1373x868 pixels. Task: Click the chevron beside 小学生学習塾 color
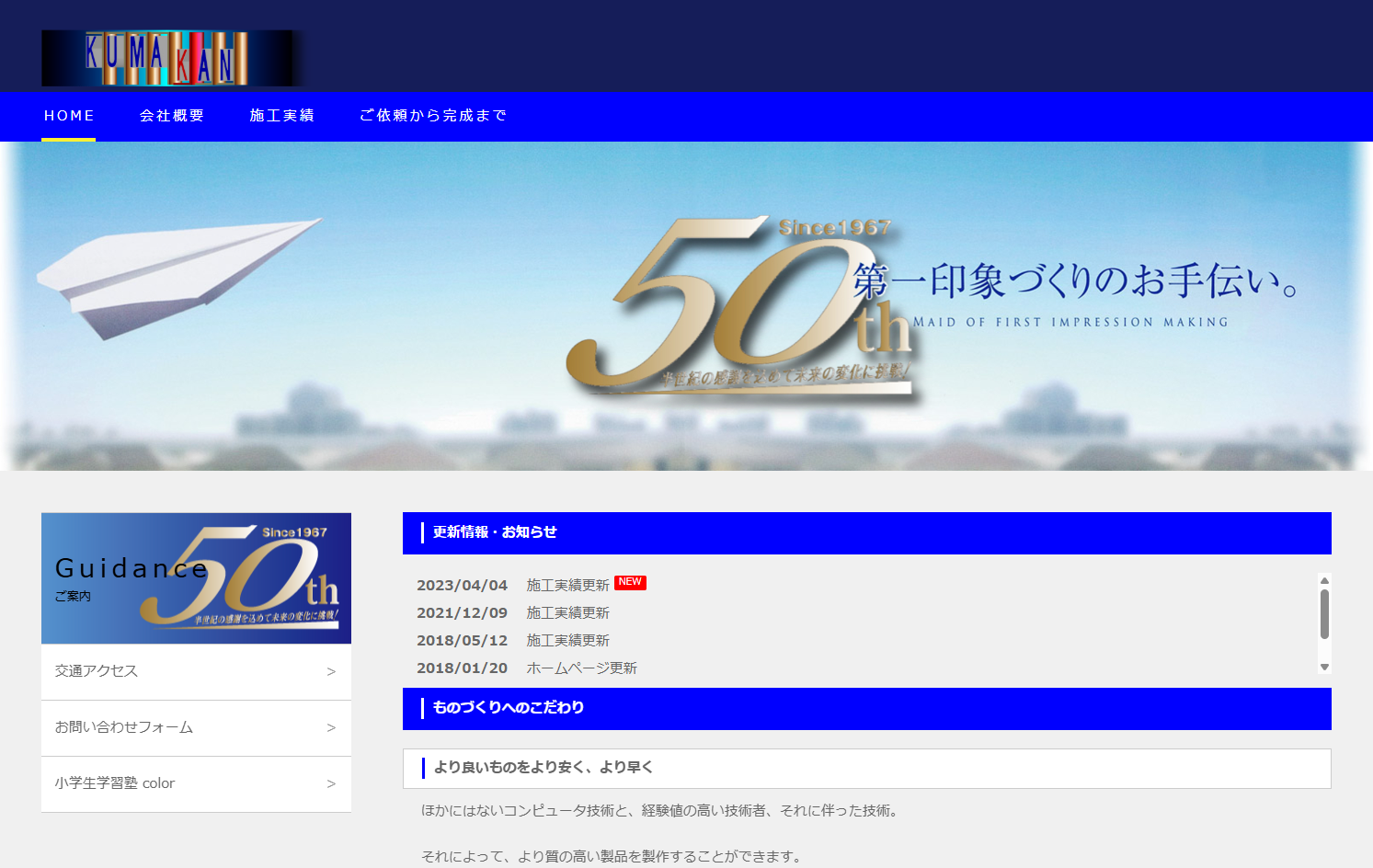[x=331, y=784]
